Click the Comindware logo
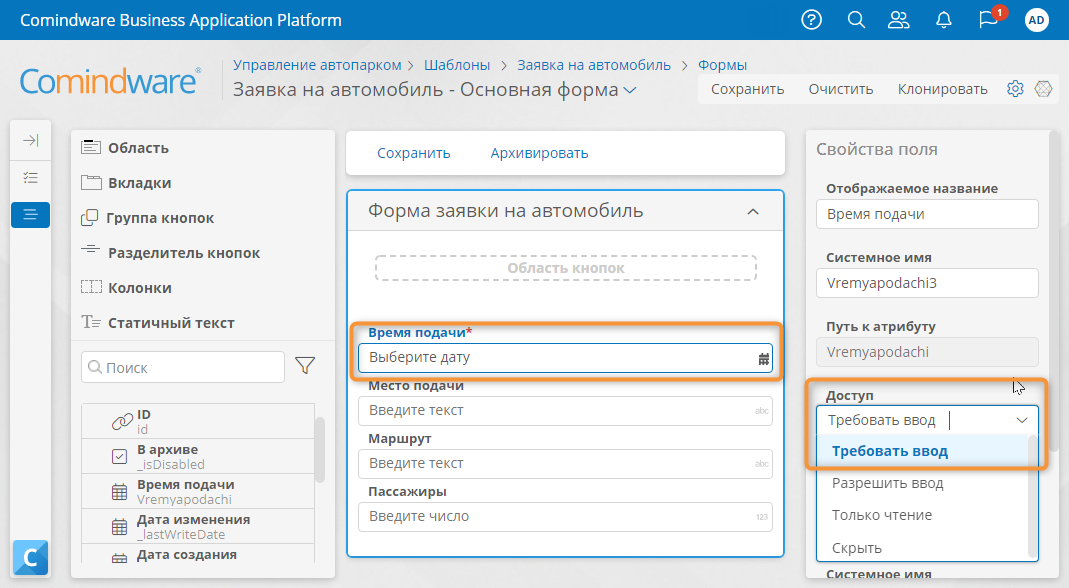 point(110,81)
